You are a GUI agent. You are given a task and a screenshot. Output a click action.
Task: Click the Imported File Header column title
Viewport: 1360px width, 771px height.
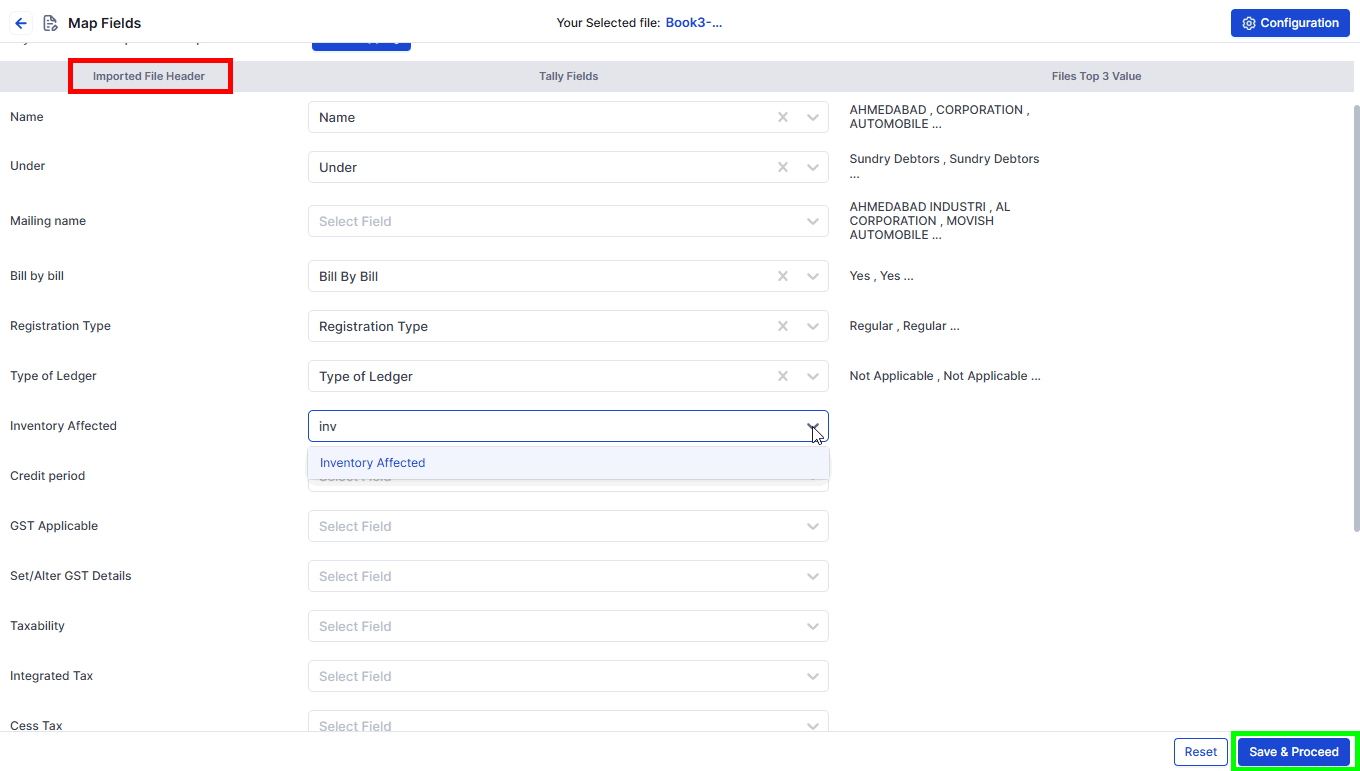(x=149, y=76)
